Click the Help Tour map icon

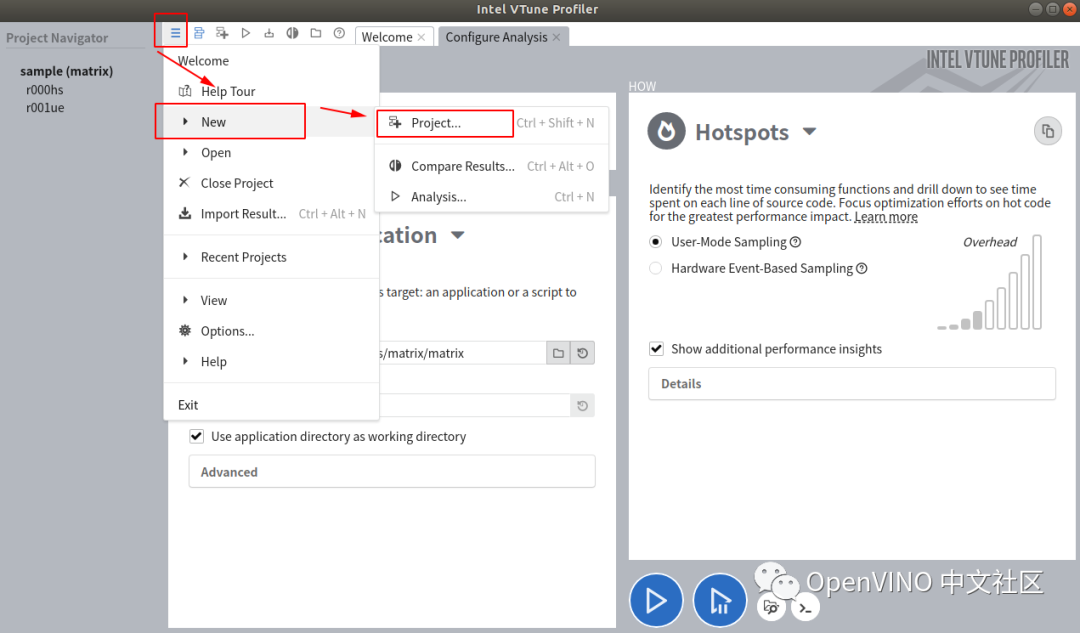185,91
